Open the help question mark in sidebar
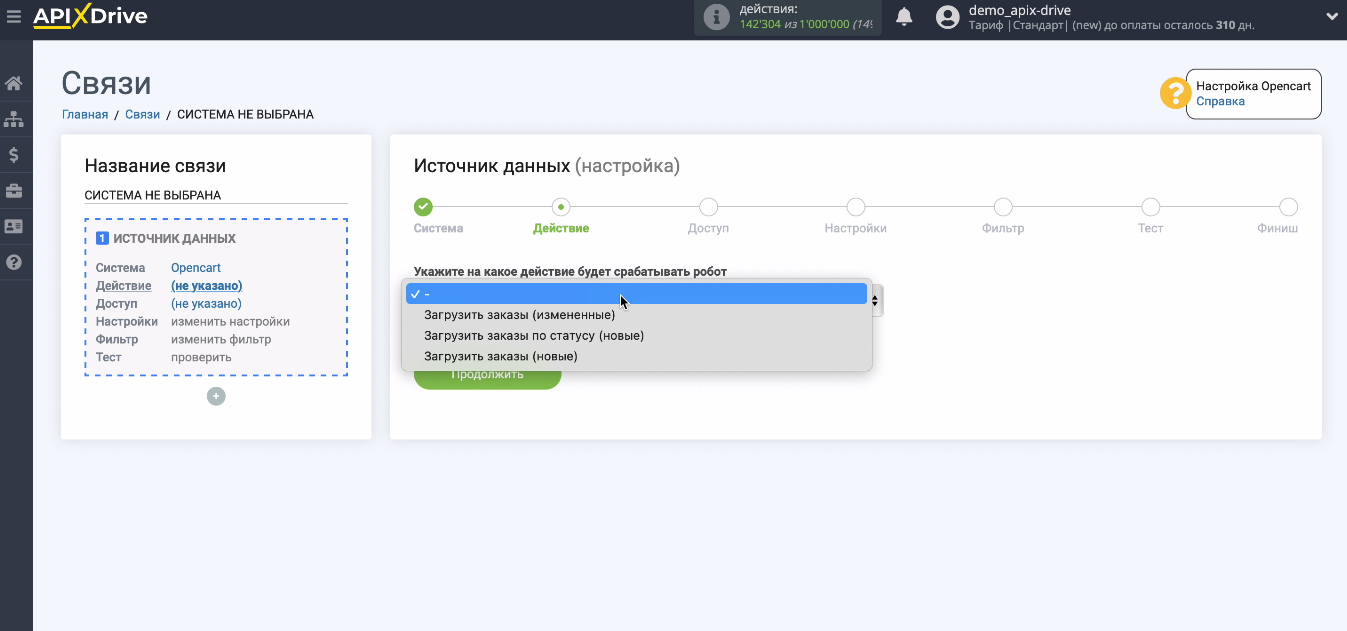 pyautogui.click(x=14, y=263)
